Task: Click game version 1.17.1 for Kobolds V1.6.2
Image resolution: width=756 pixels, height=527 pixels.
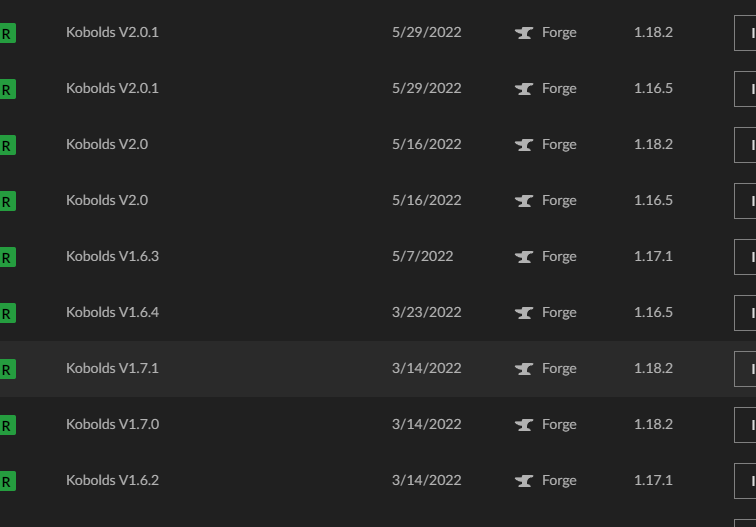Action: pos(653,480)
